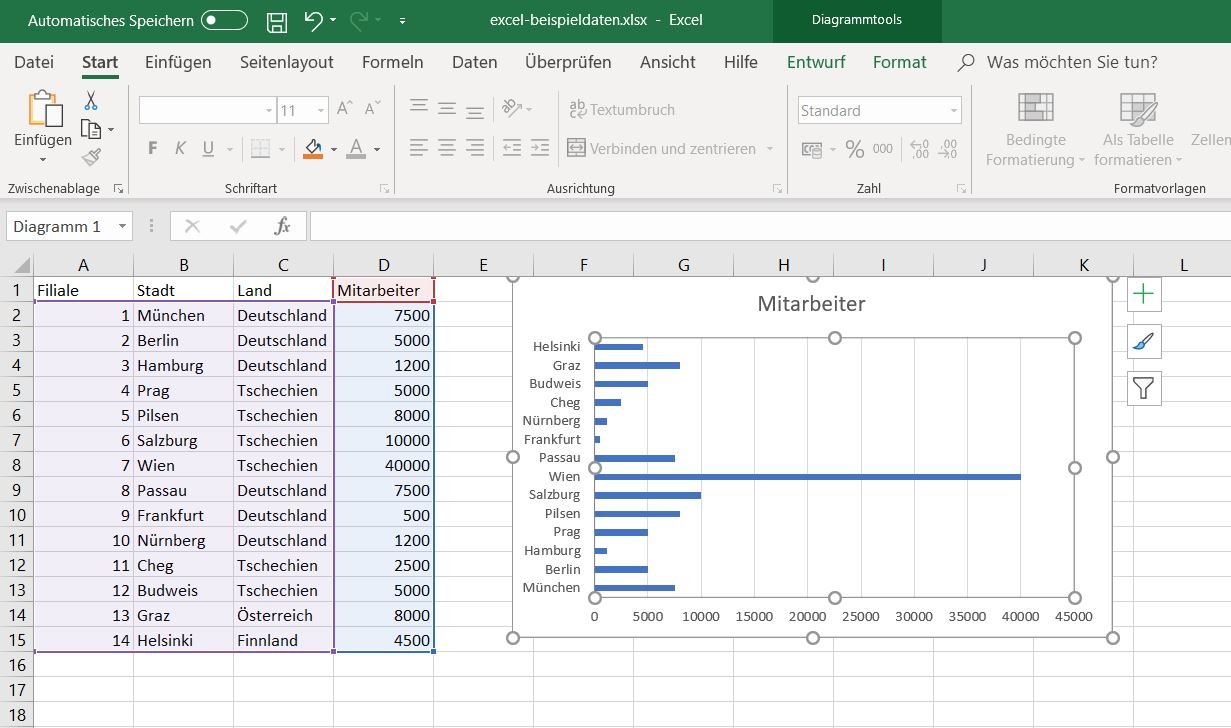Open Chart Filters funnel button
The width and height of the screenshot is (1231, 728).
coord(1143,388)
